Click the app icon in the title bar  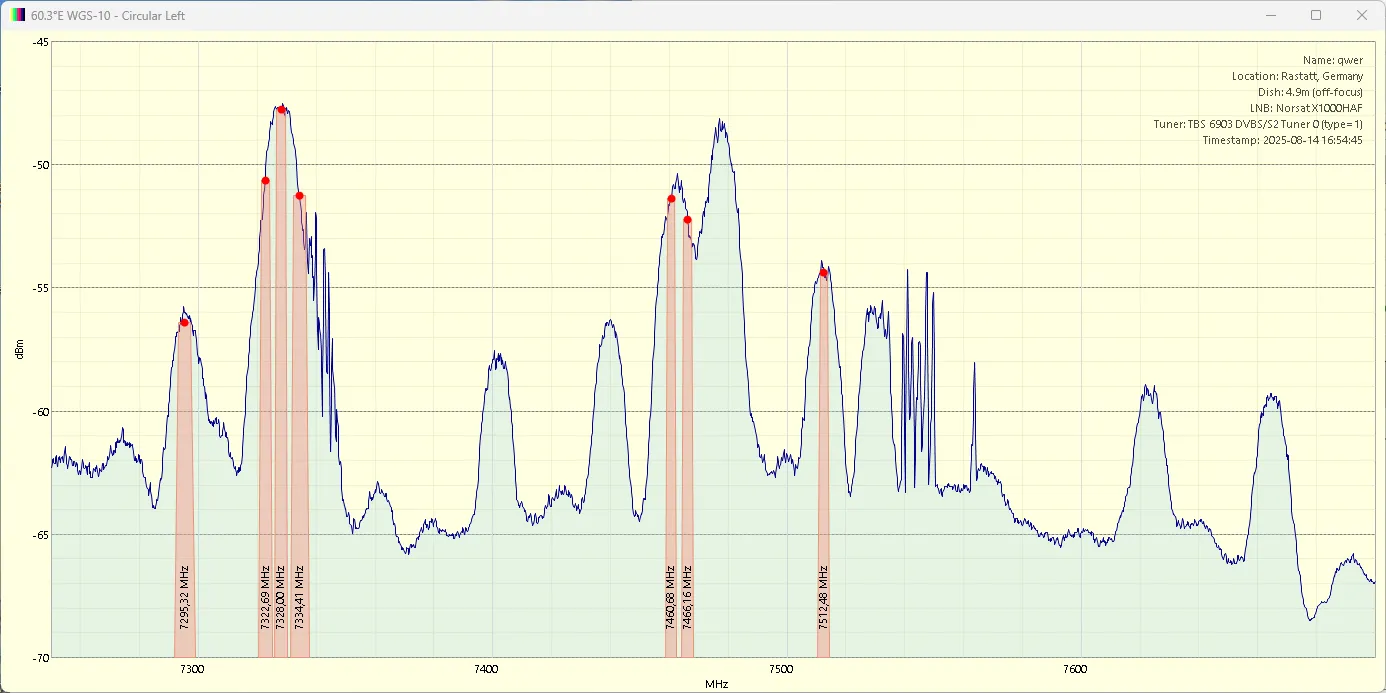click(x=17, y=15)
